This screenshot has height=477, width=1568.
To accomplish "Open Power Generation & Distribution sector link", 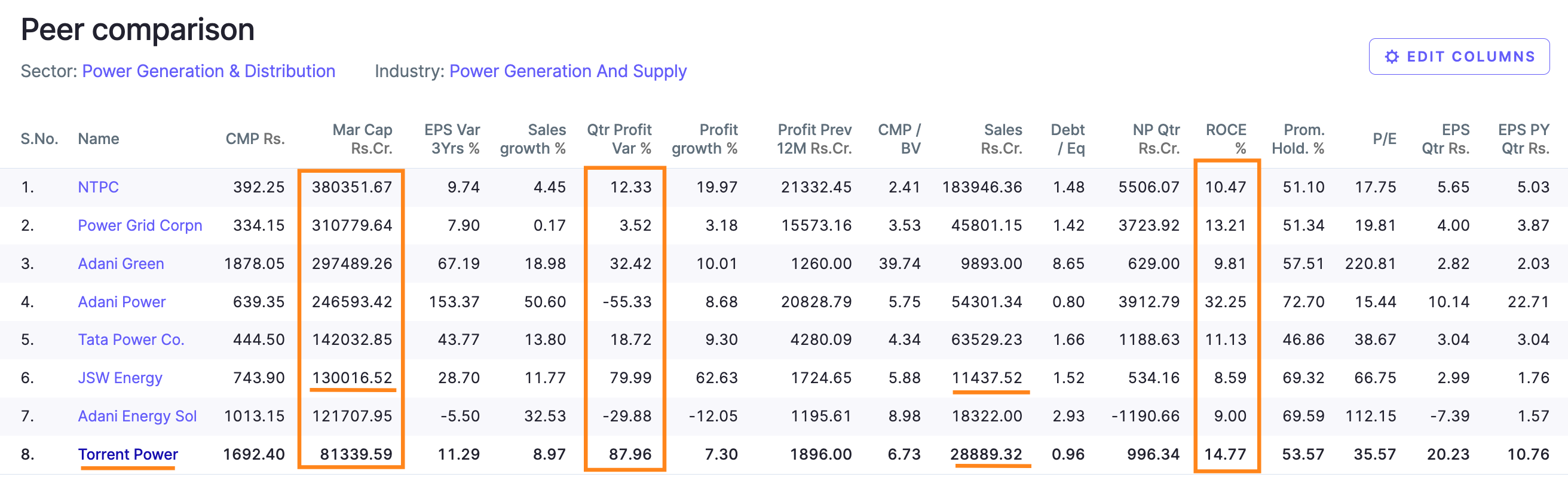I will (209, 71).
